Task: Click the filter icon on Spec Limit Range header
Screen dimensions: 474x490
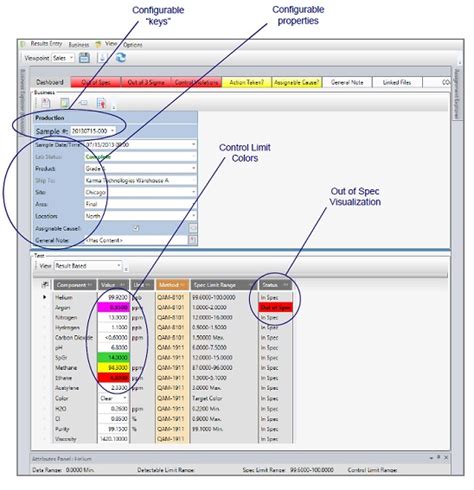Action: [x=251, y=285]
